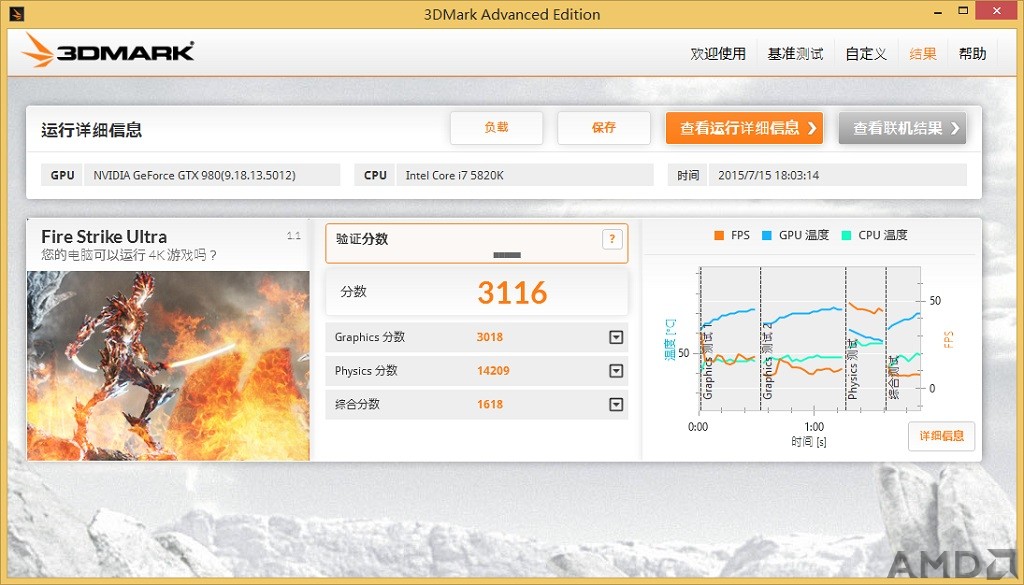1024x585 pixels.
Task: Click the 负载 button
Action: point(496,128)
